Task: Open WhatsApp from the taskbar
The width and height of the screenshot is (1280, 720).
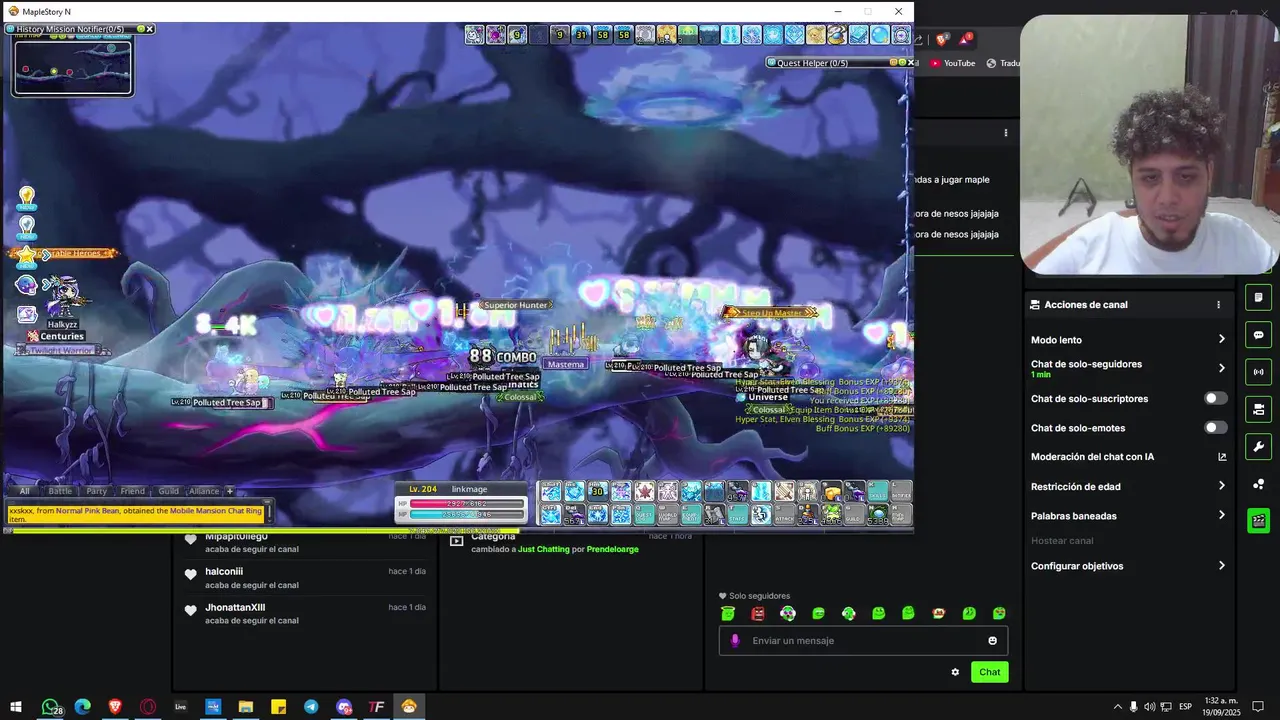Action: pos(50,706)
